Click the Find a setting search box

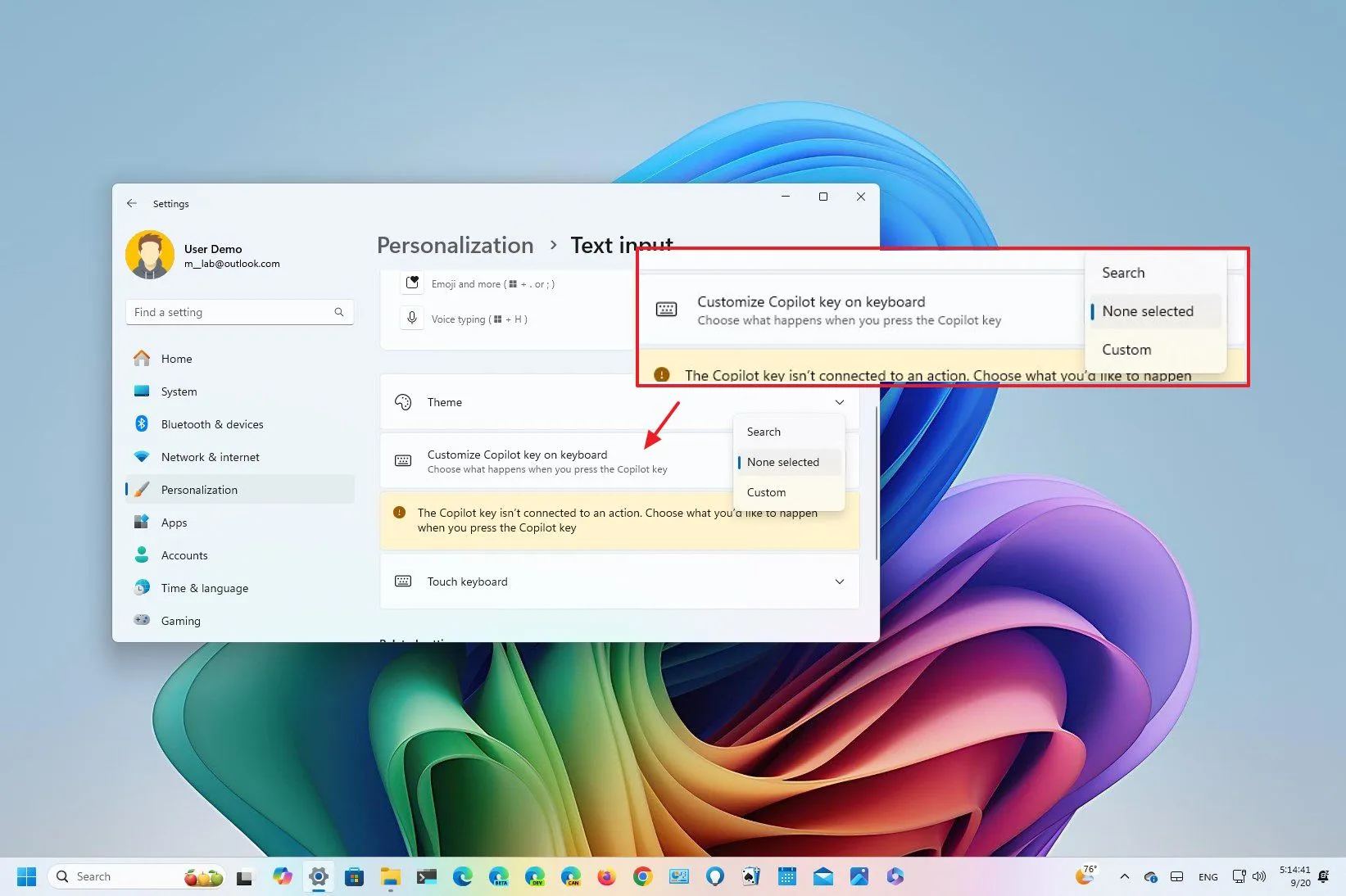point(240,312)
